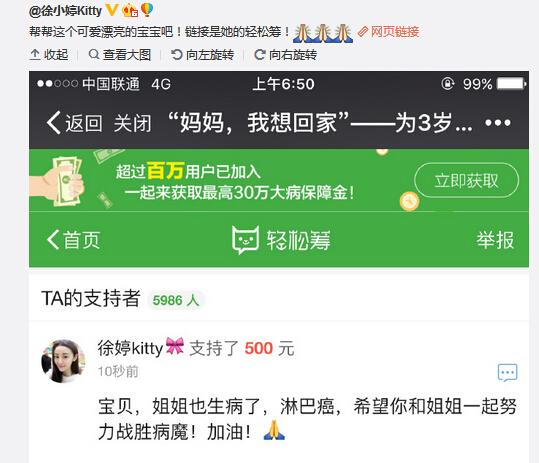Open 徐婷kitty supporter avatar photo

[x=63, y=361]
